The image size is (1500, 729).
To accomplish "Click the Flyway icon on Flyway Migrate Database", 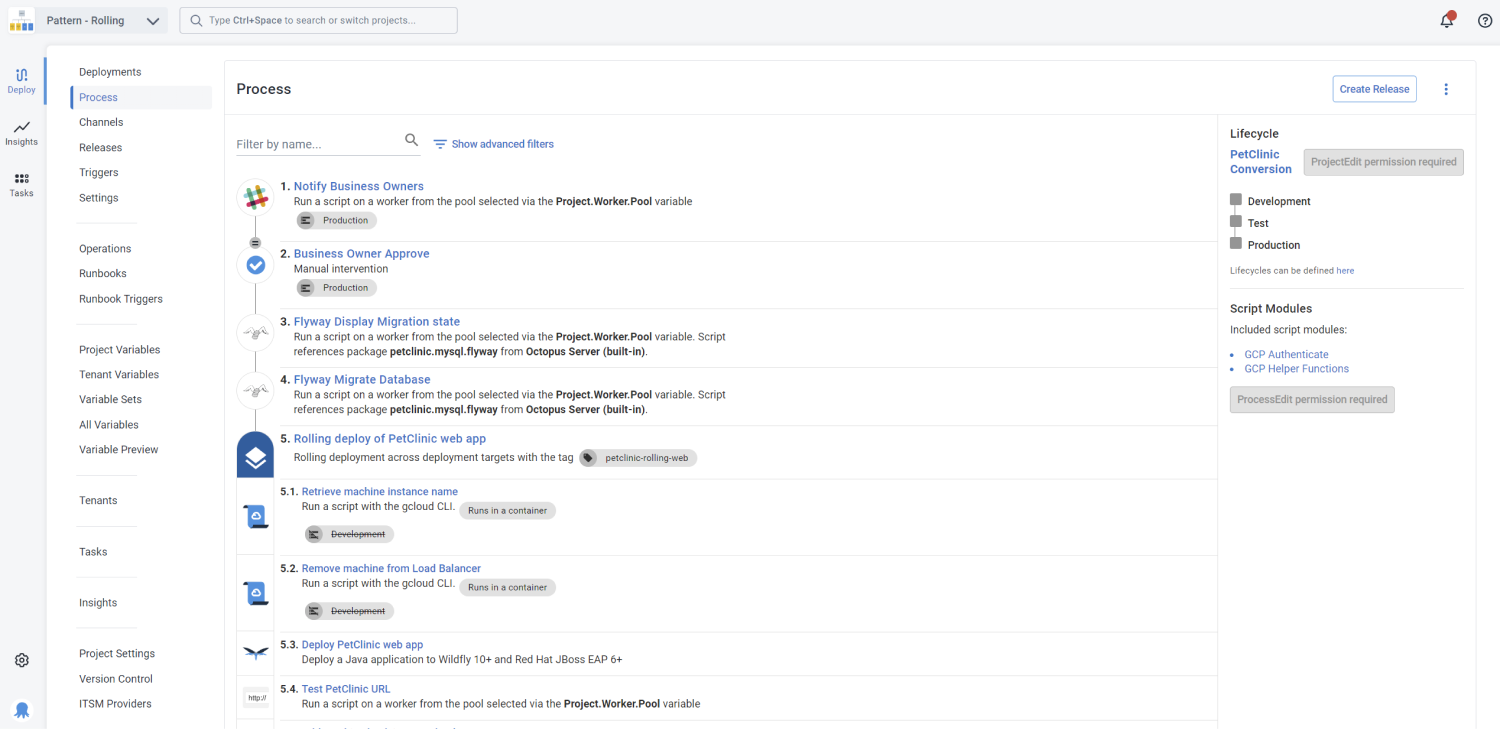I will point(255,390).
